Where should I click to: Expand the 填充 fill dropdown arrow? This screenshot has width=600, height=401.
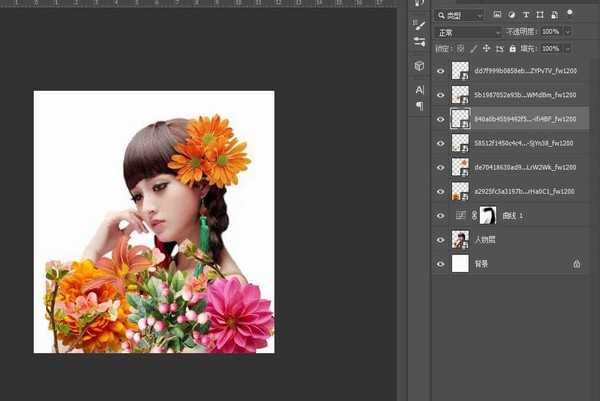(568, 47)
